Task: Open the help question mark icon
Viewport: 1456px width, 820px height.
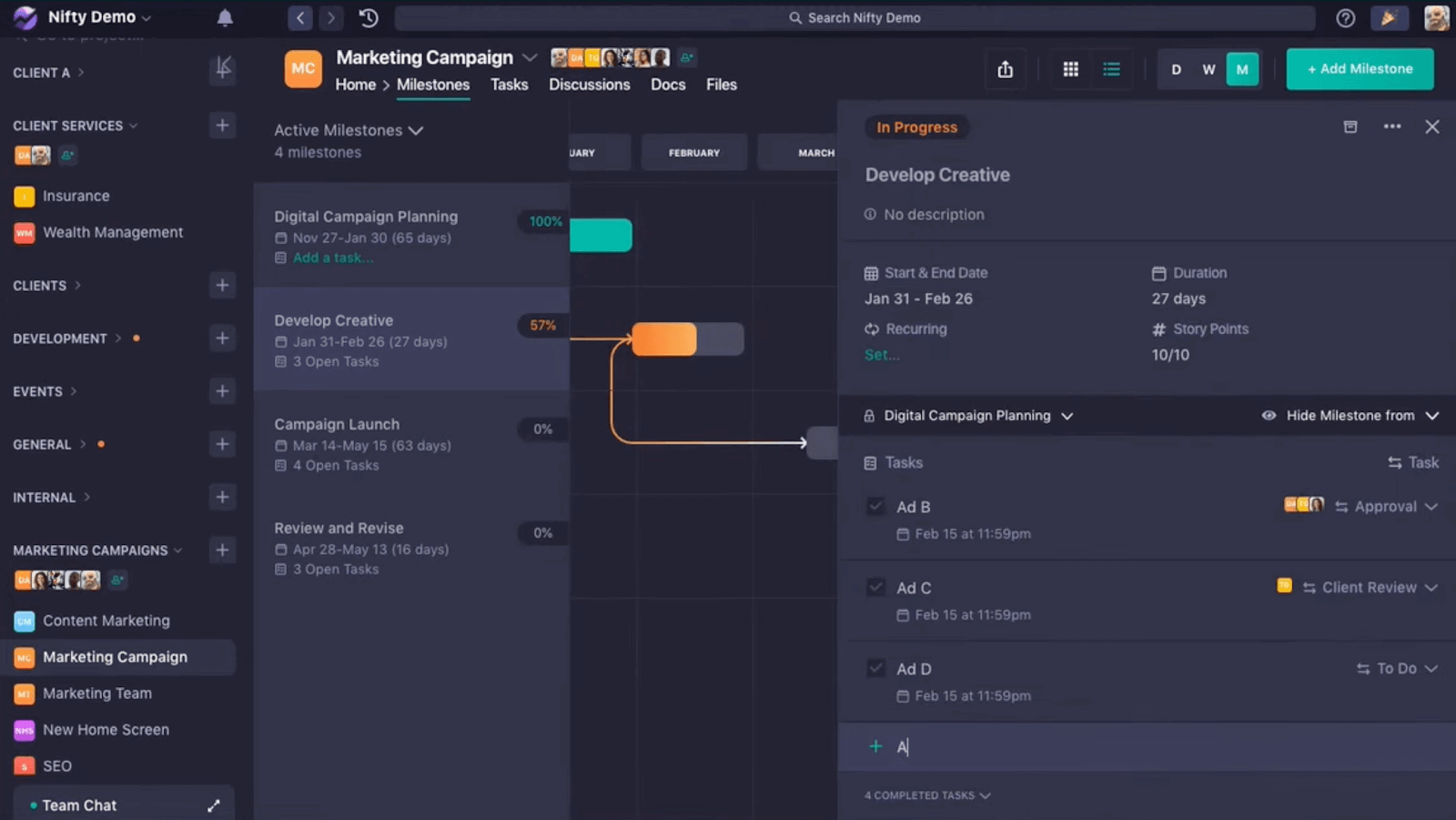Action: point(1345,18)
